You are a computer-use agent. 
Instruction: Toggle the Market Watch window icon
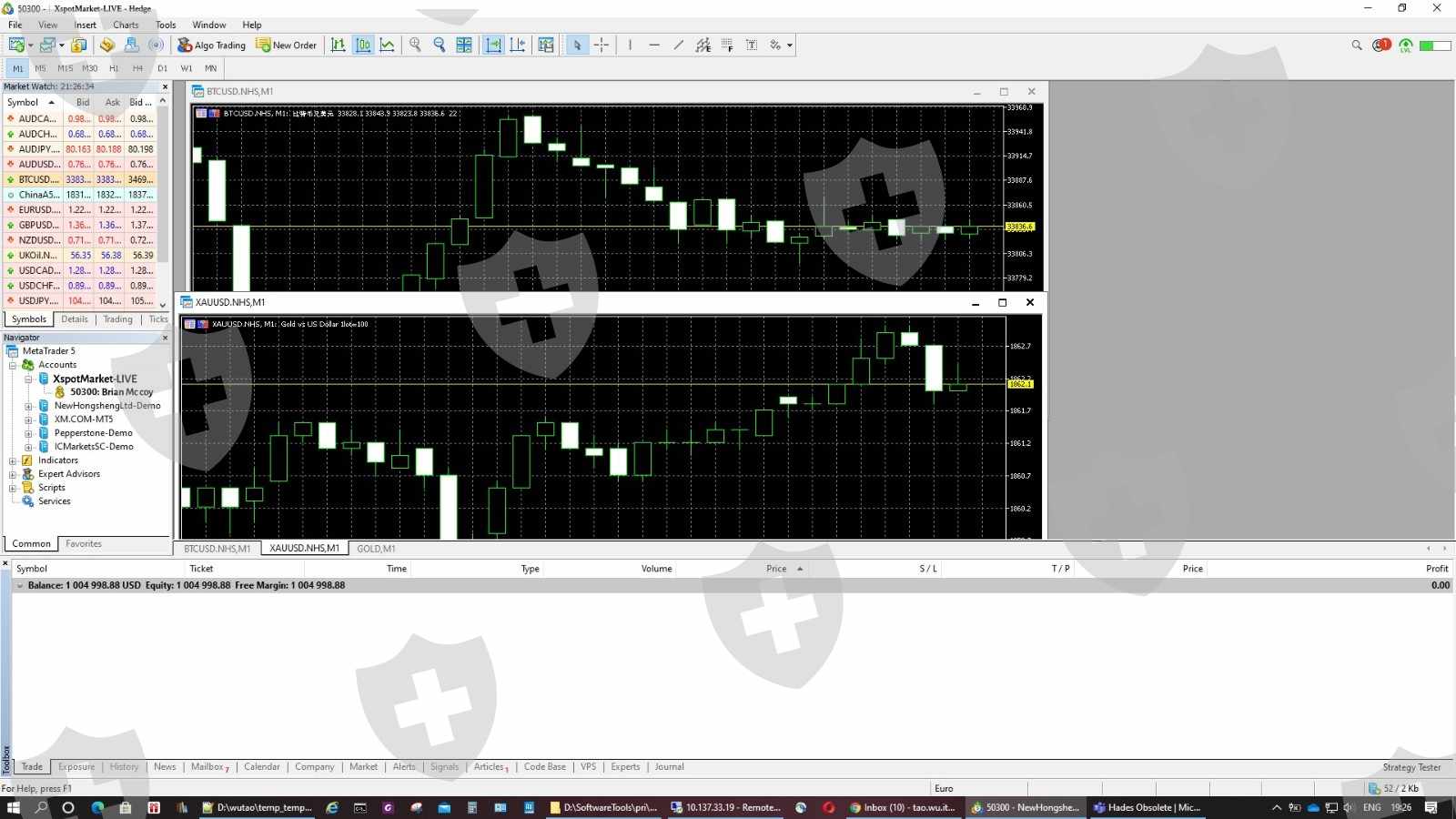(x=79, y=45)
